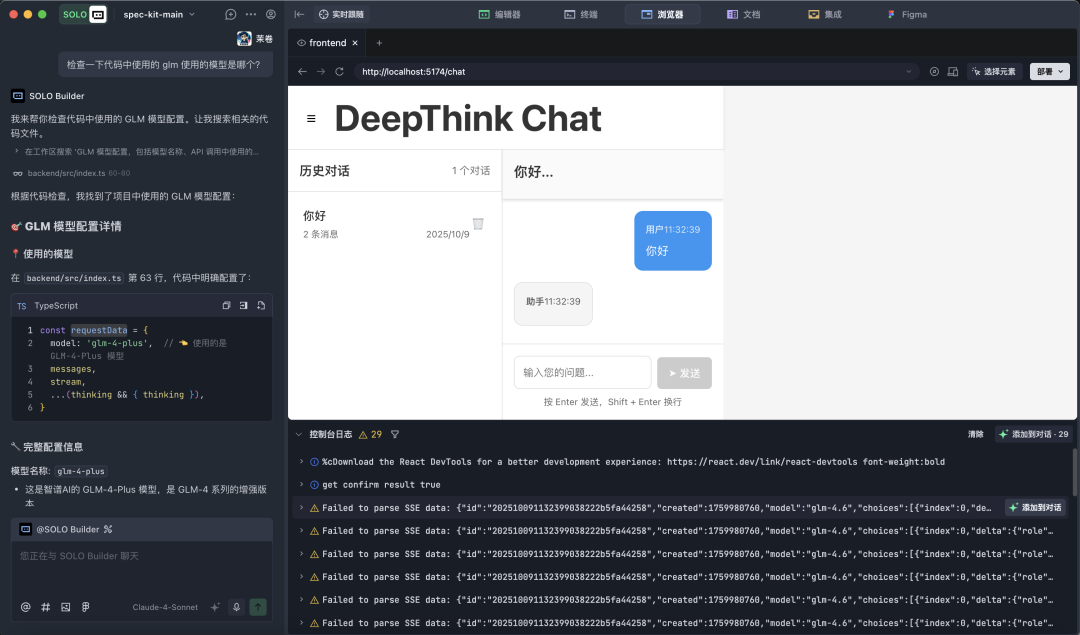Go forward in the embedded browser
Image resolution: width=1080 pixels, height=635 pixels.
[x=321, y=72]
